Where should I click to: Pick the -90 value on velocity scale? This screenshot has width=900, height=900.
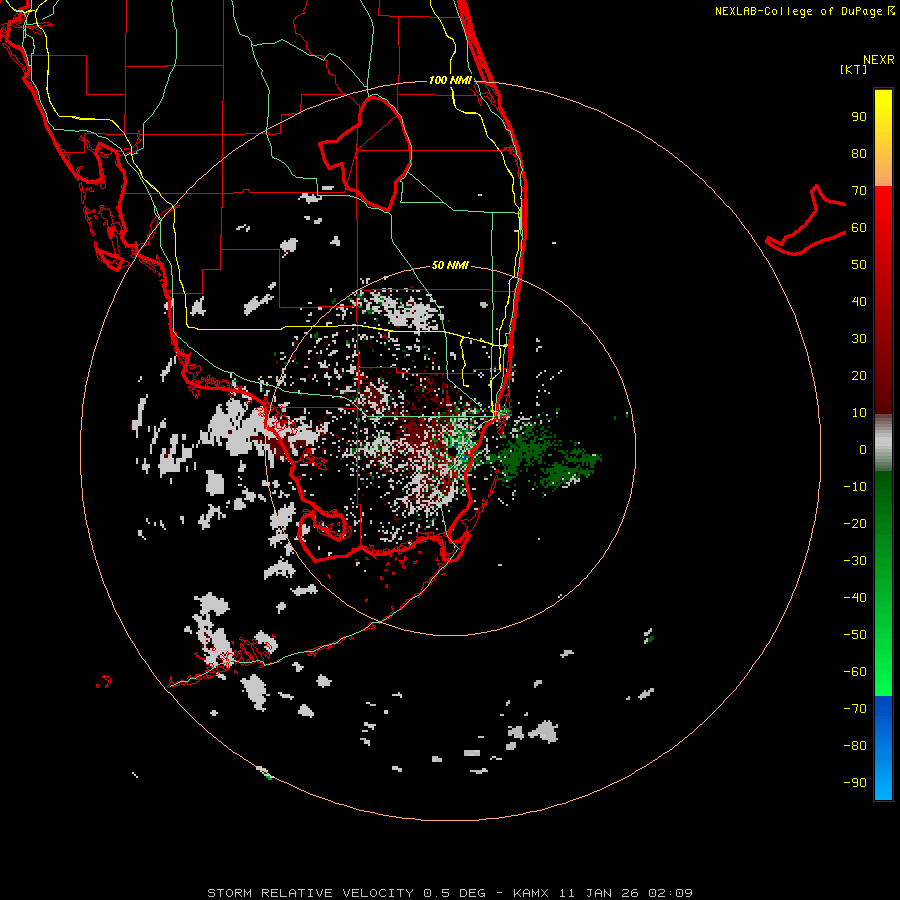point(855,783)
